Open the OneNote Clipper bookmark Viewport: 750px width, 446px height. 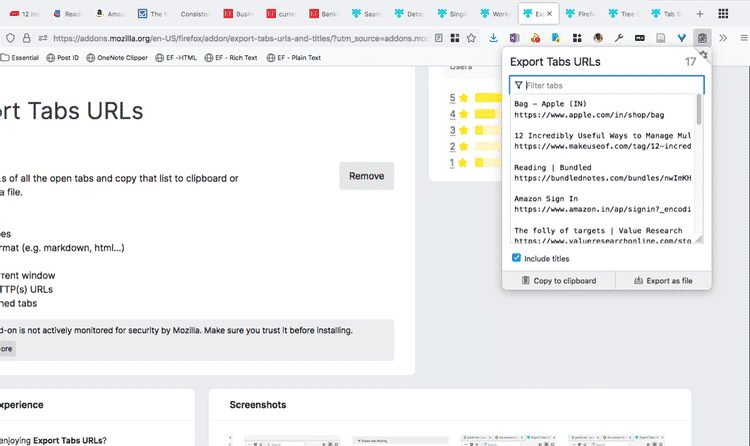click(x=117, y=58)
